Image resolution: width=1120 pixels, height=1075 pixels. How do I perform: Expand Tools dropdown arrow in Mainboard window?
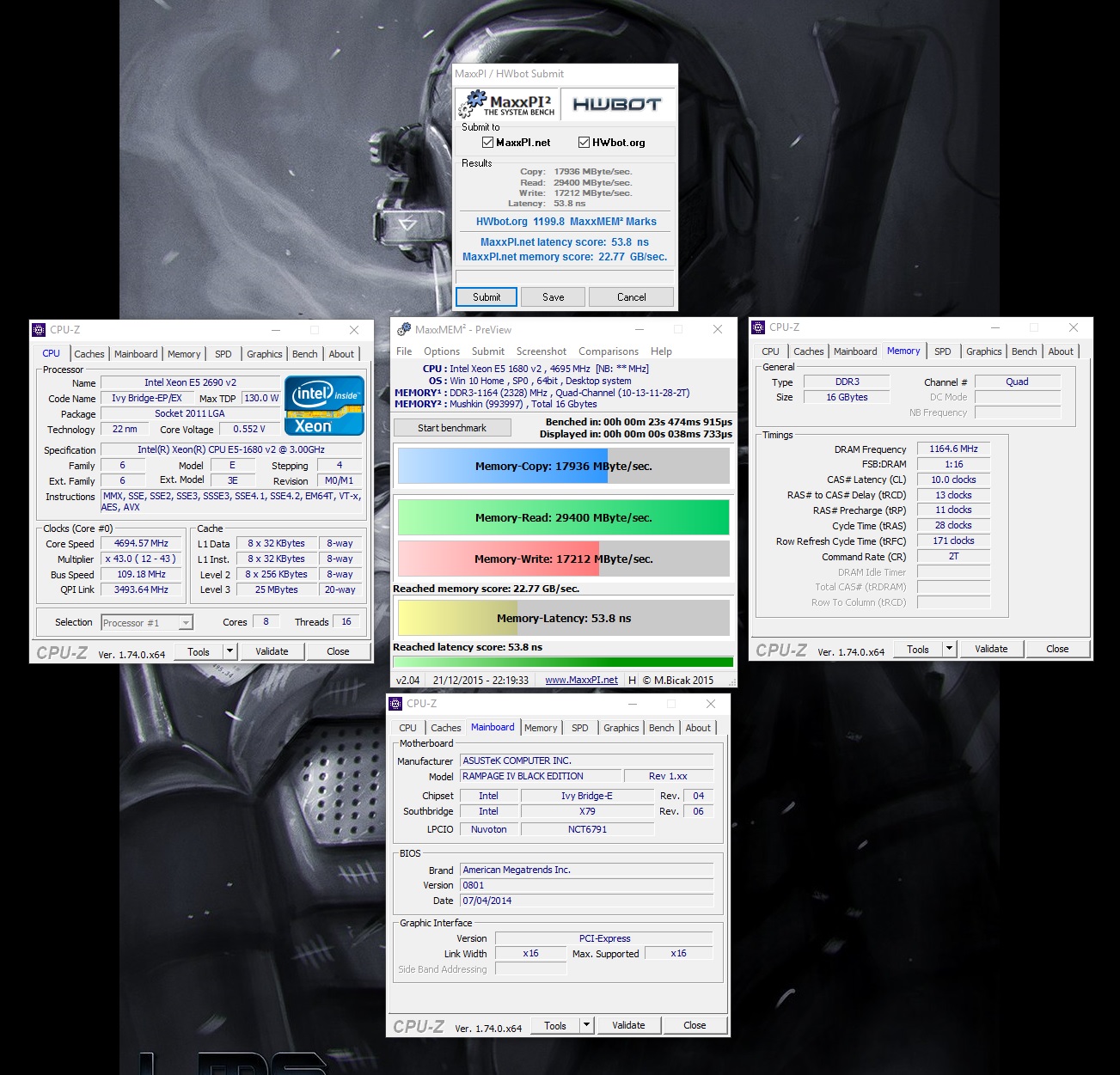coord(586,1025)
